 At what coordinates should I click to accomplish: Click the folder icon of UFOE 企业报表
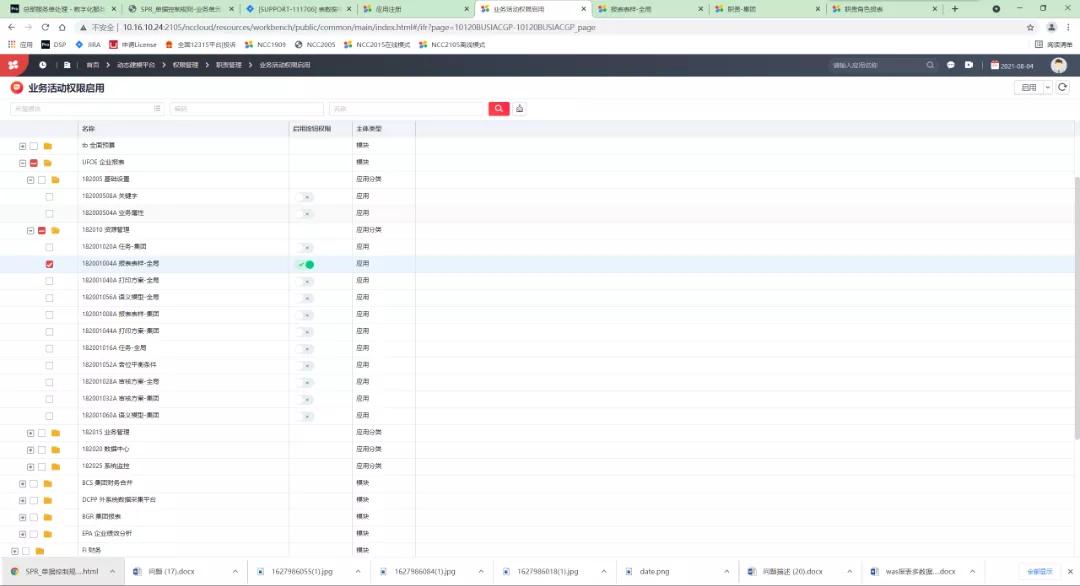click(x=48, y=163)
